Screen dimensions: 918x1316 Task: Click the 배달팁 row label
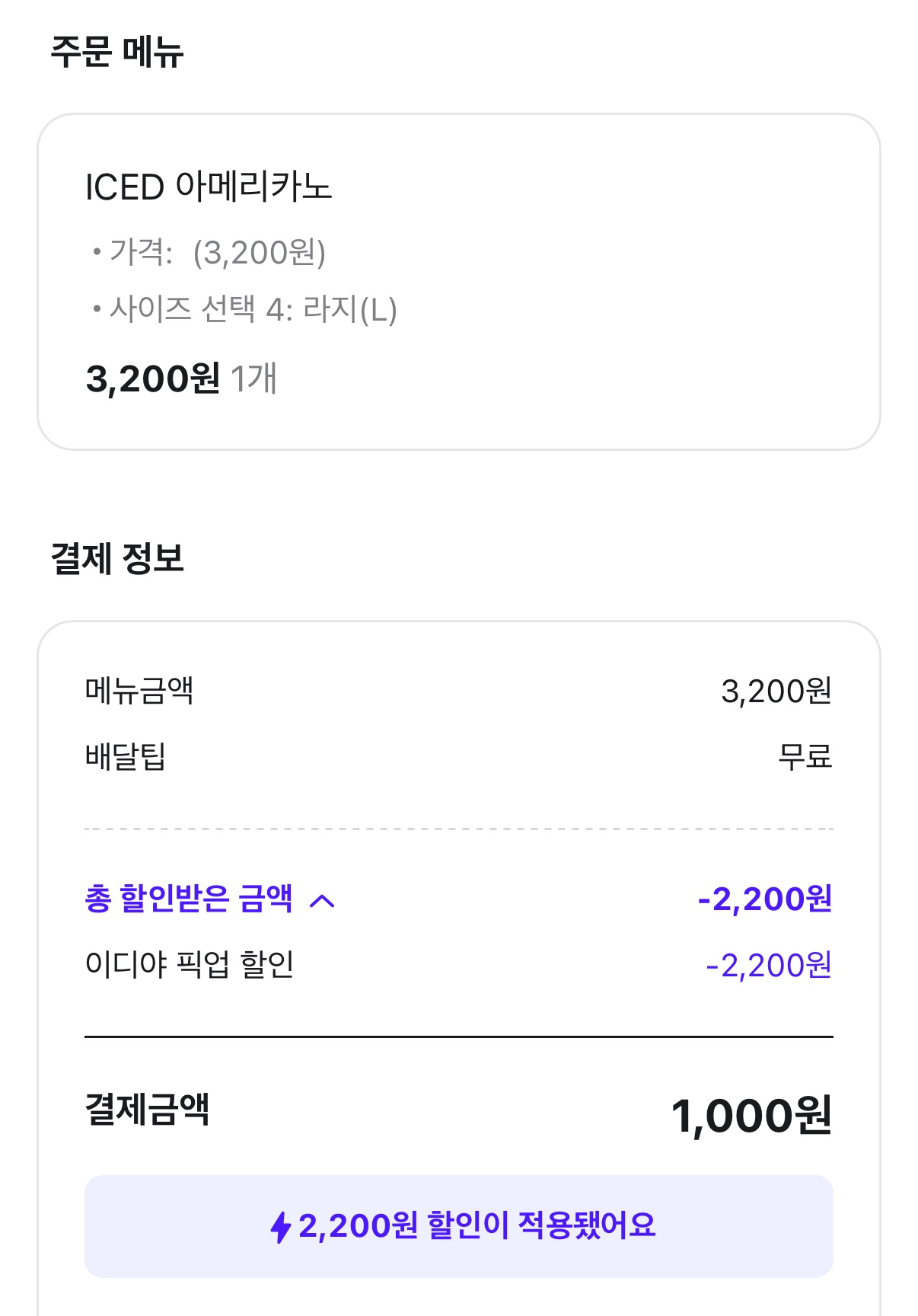126,756
